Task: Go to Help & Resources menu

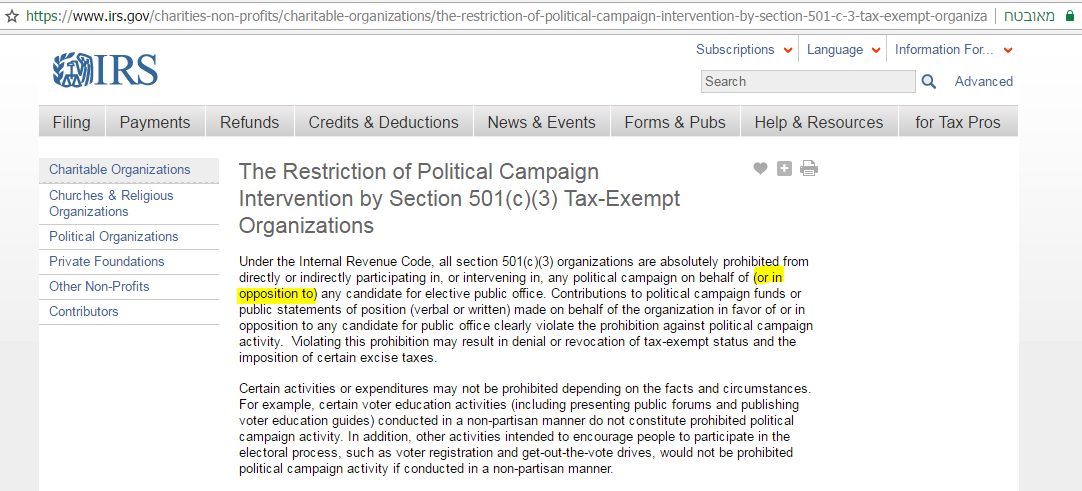Action: point(818,122)
